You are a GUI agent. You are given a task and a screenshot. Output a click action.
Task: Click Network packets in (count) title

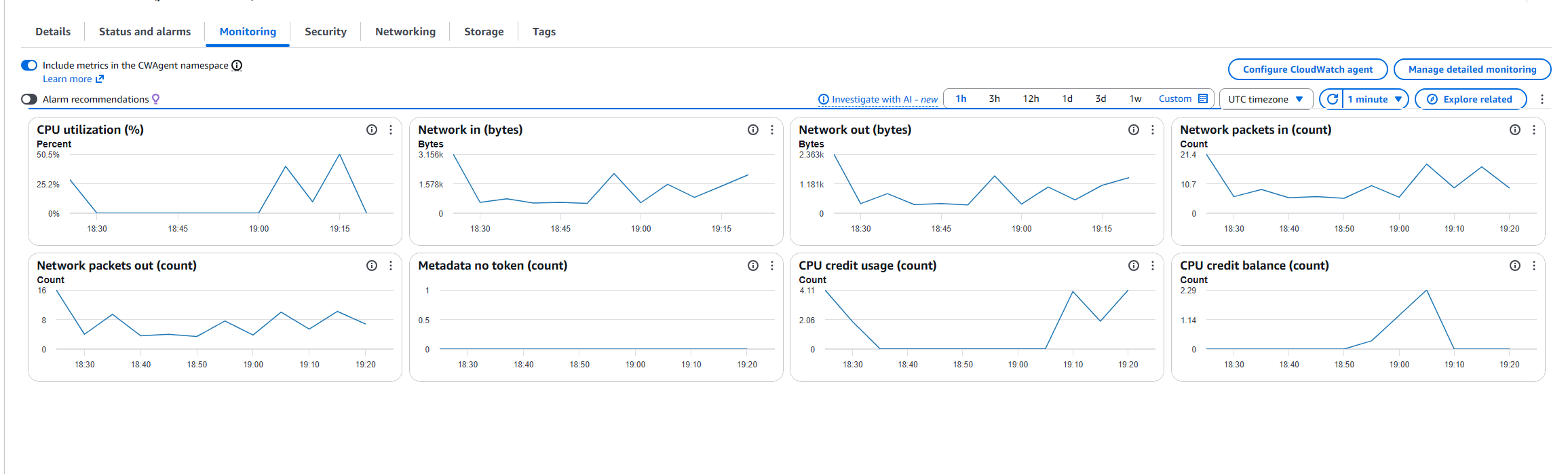tap(1255, 130)
